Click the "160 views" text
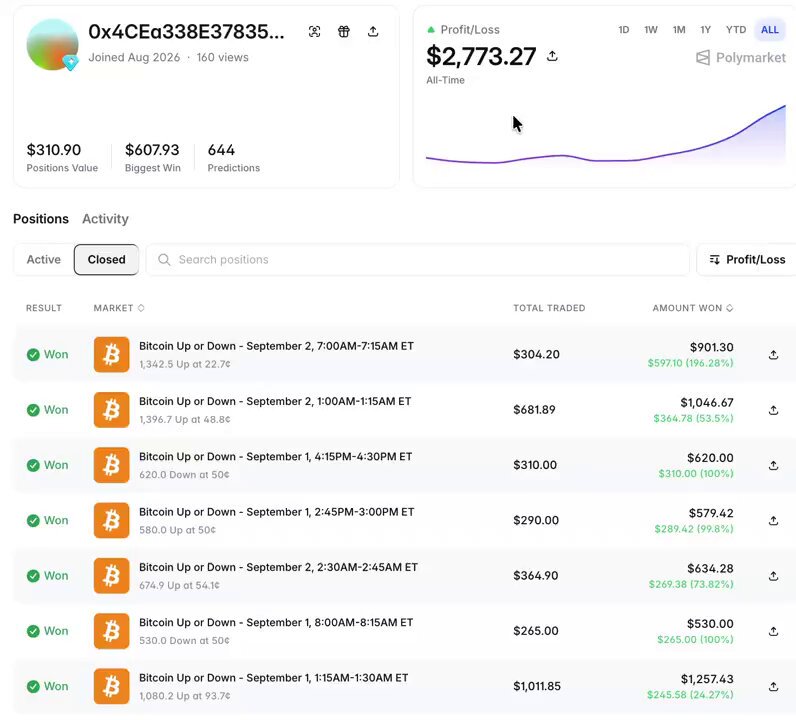Viewport: 796px width, 720px height. [x=222, y=57]
